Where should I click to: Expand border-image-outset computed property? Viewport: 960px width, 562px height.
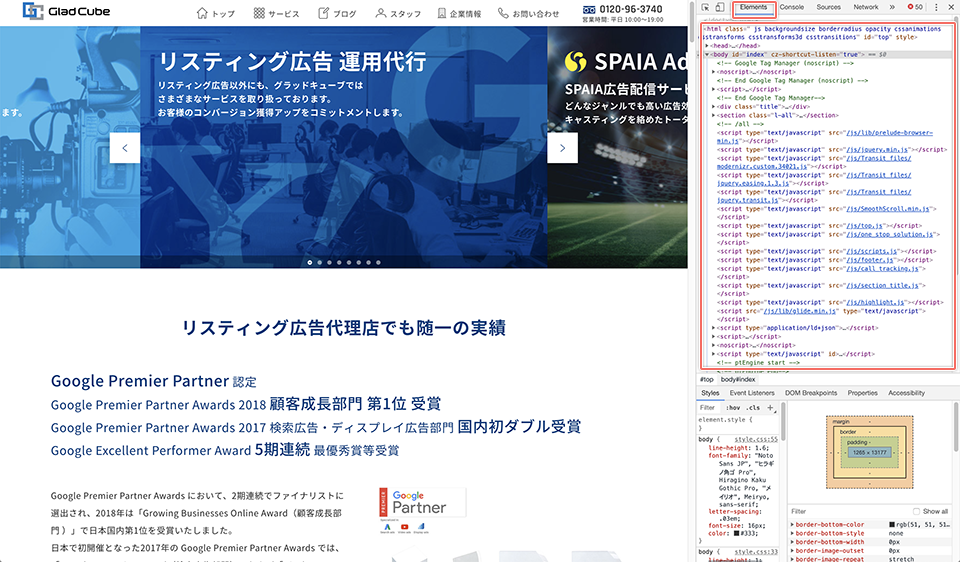coord(792,550)
